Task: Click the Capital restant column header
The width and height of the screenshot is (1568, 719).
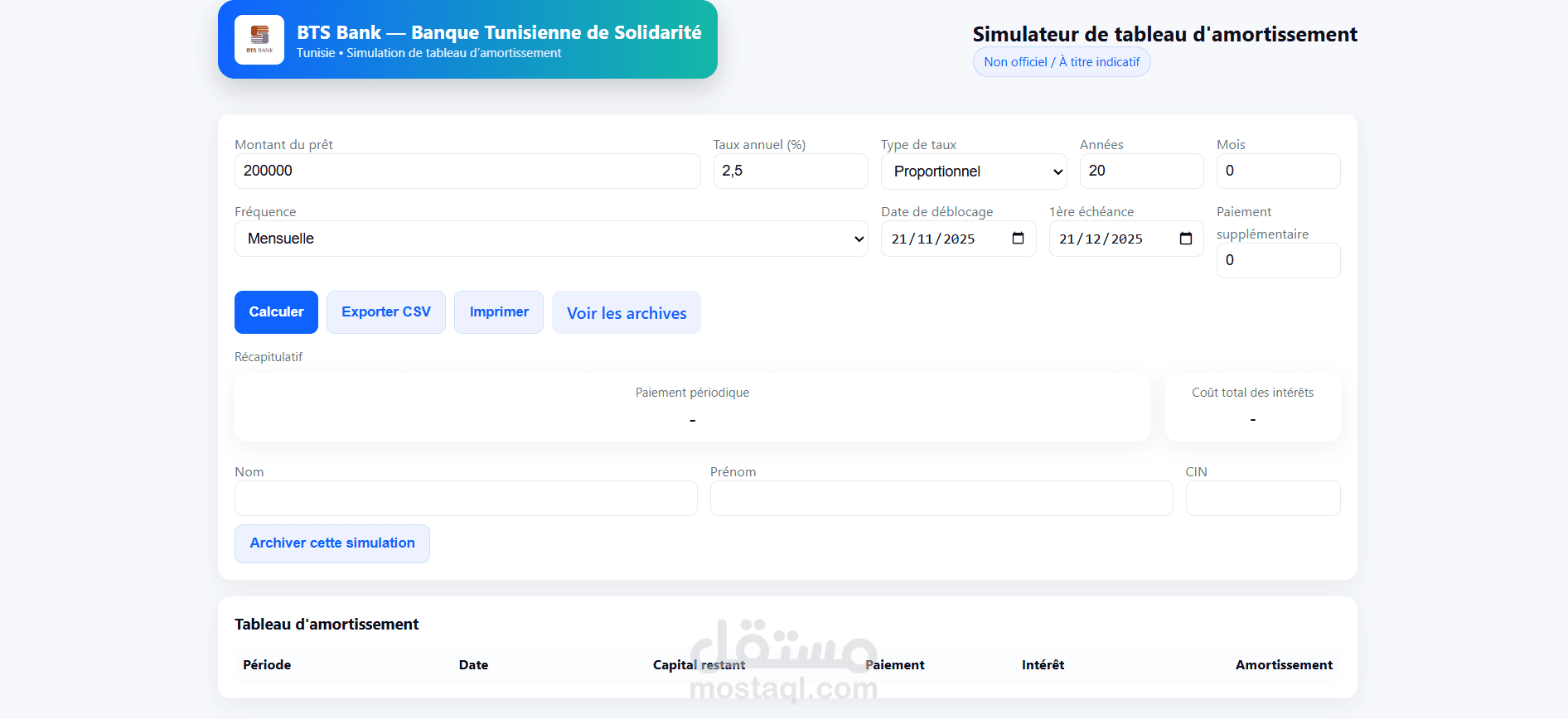Action: click(699, 665)
